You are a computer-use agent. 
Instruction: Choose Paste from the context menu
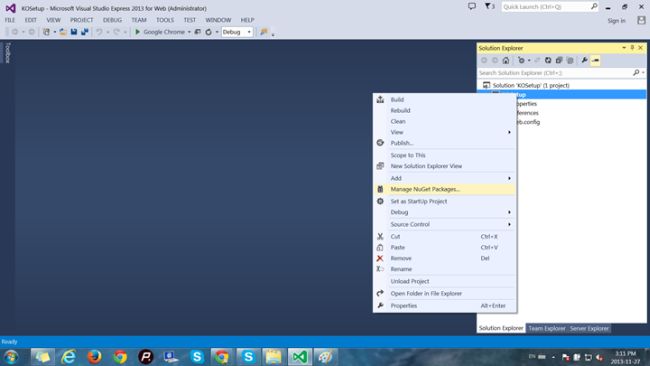444,247
